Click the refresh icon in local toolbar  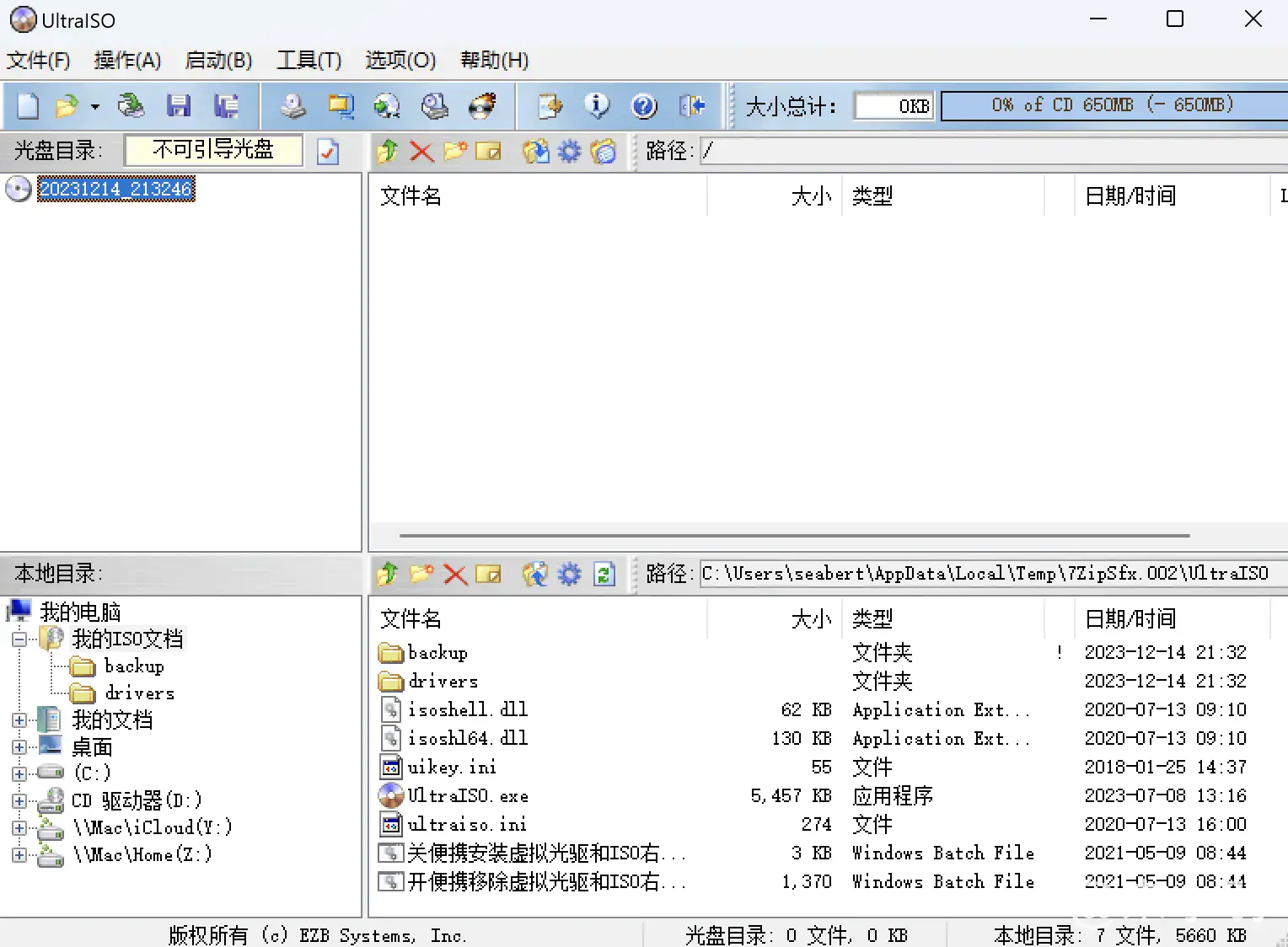pyautogui.click(x=604, y=575)
